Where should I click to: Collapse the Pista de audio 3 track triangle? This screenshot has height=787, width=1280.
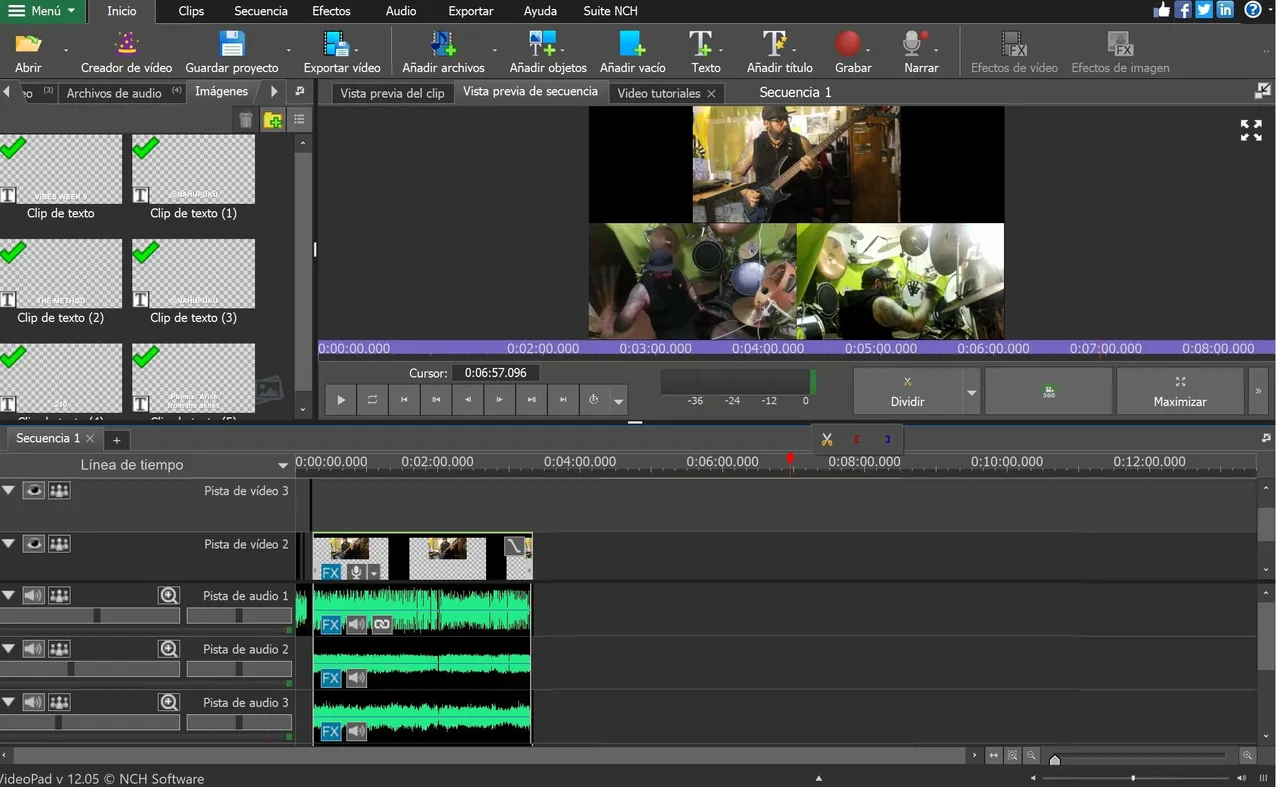coord(9,701)
